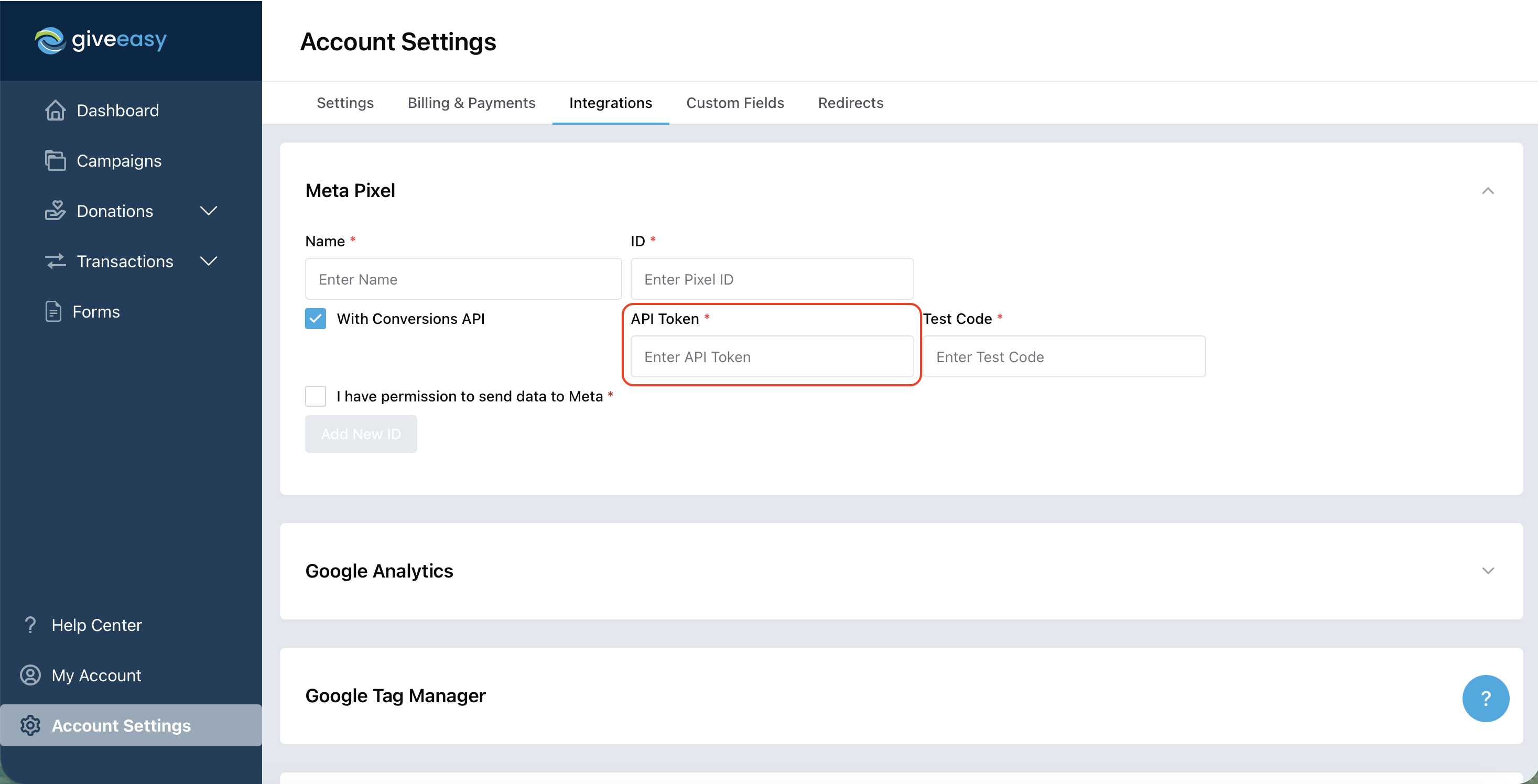Click the Campaigns folder icon
The image size is (1538, 784).
pyautogui.click(x=56, y=160)
